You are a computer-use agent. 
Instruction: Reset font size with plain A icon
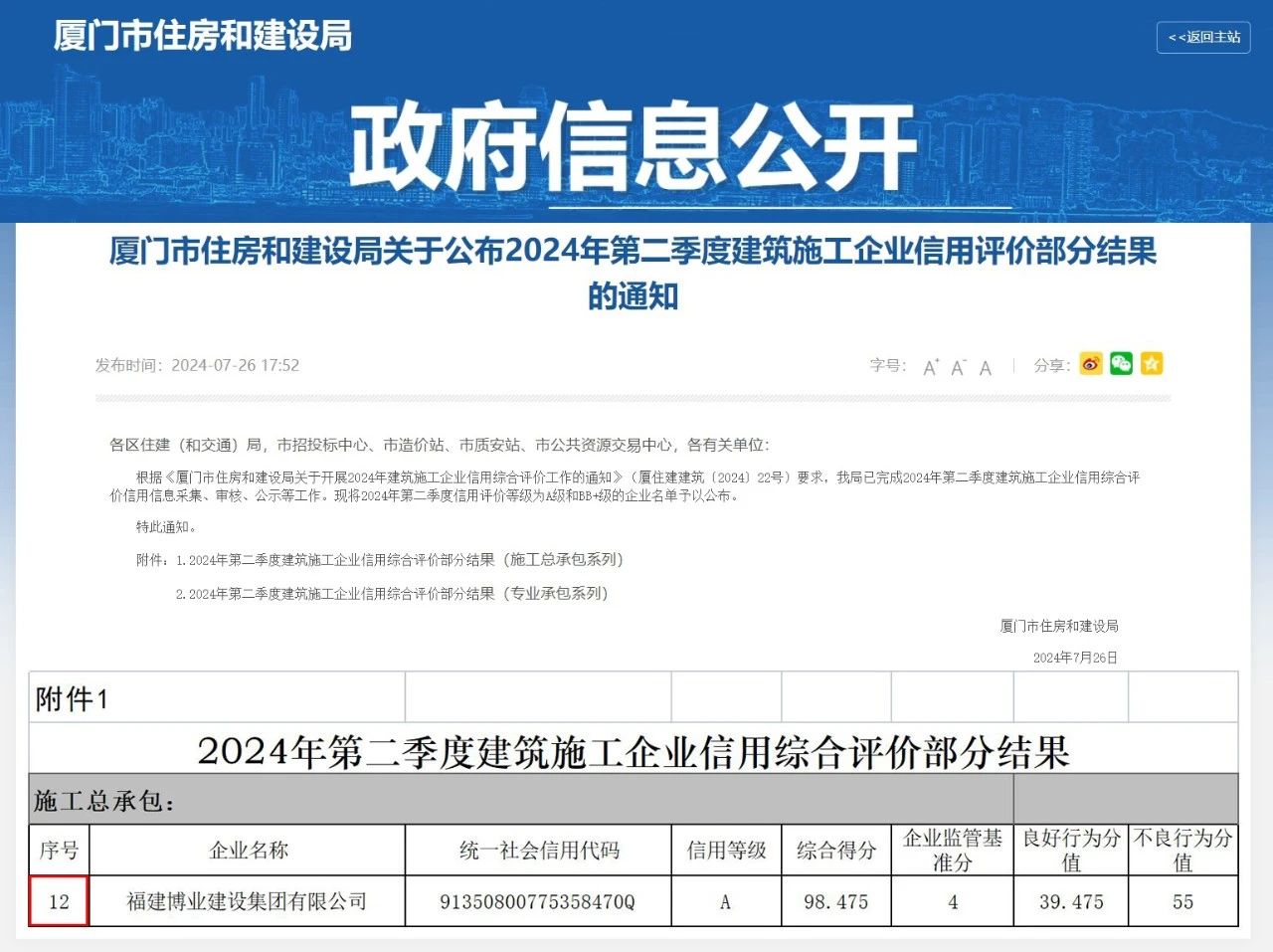(x=984, y=367)
